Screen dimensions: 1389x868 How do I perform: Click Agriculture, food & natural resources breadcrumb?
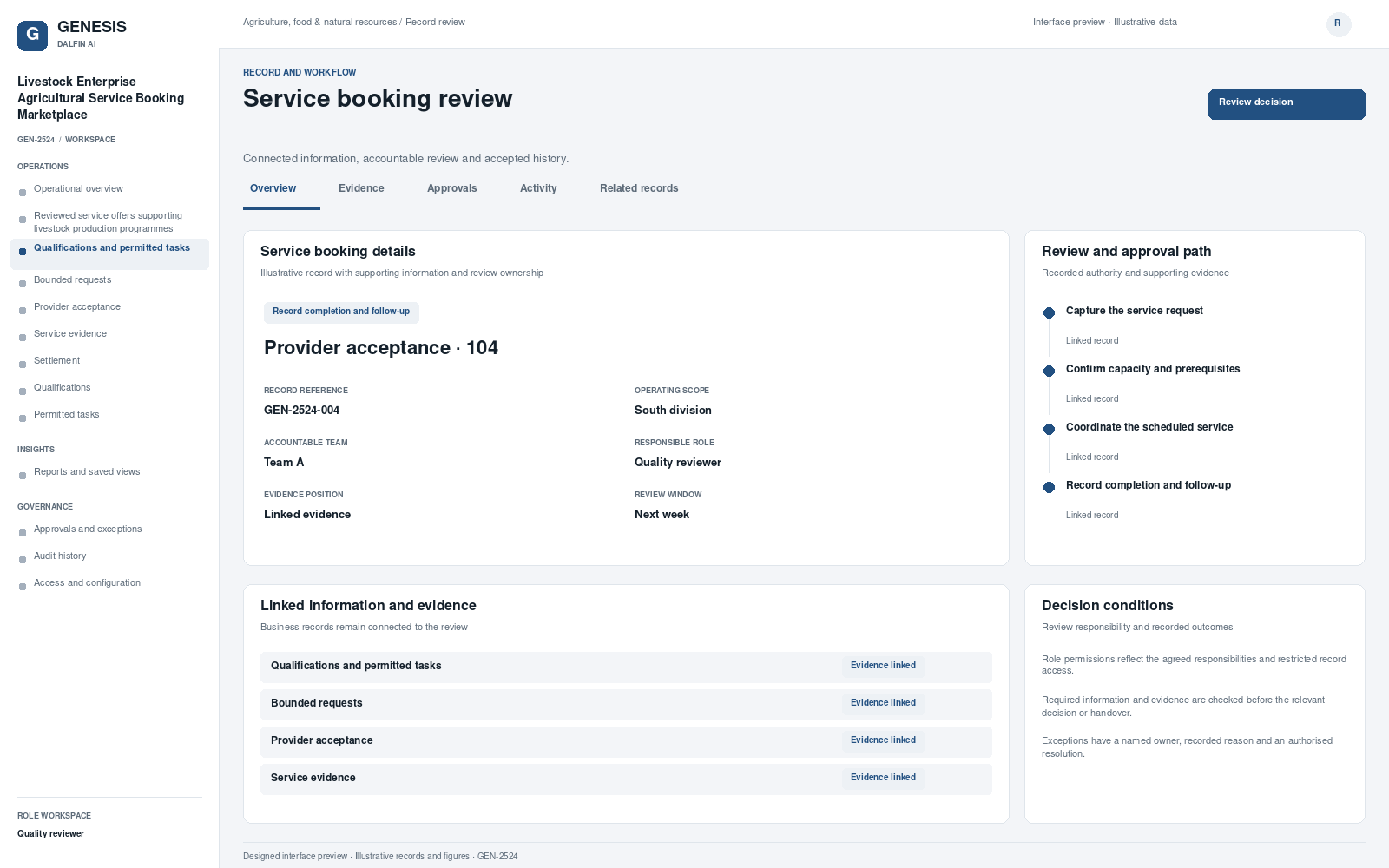[319, 23]
